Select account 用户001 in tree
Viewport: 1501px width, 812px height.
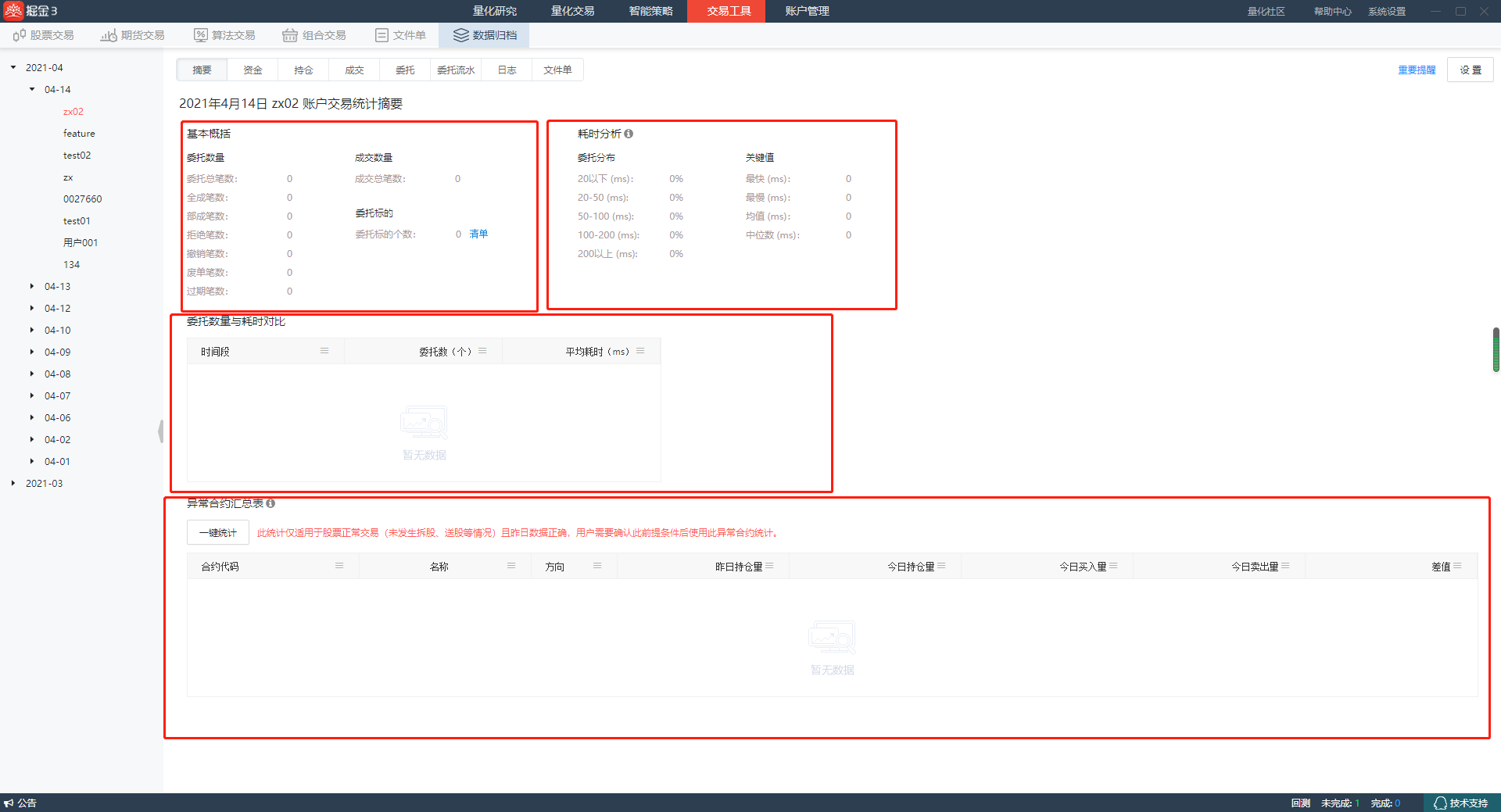point(81,242)
